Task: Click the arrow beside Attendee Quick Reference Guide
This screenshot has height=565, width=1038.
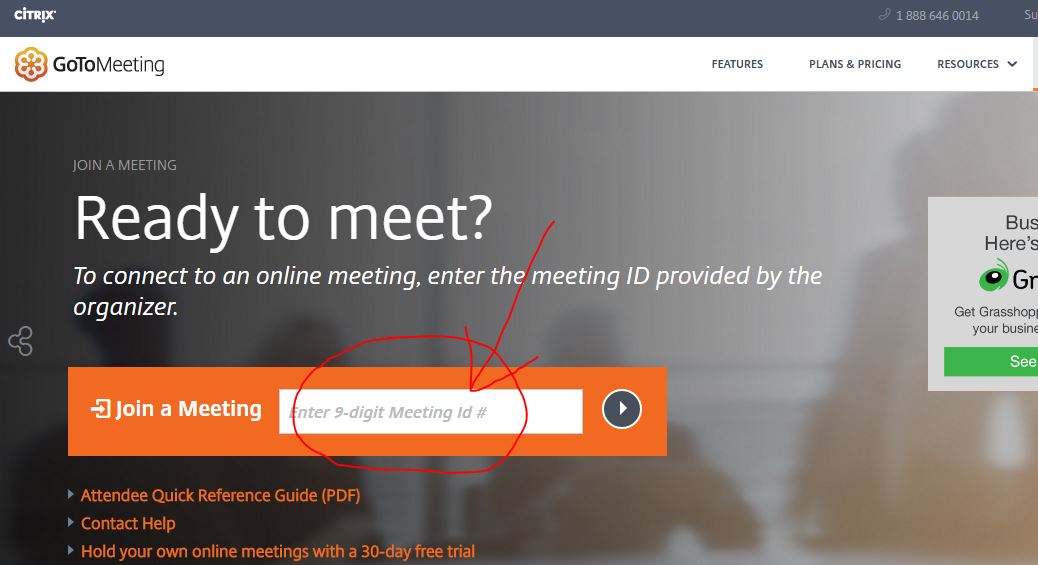Action: pos(71,494)
